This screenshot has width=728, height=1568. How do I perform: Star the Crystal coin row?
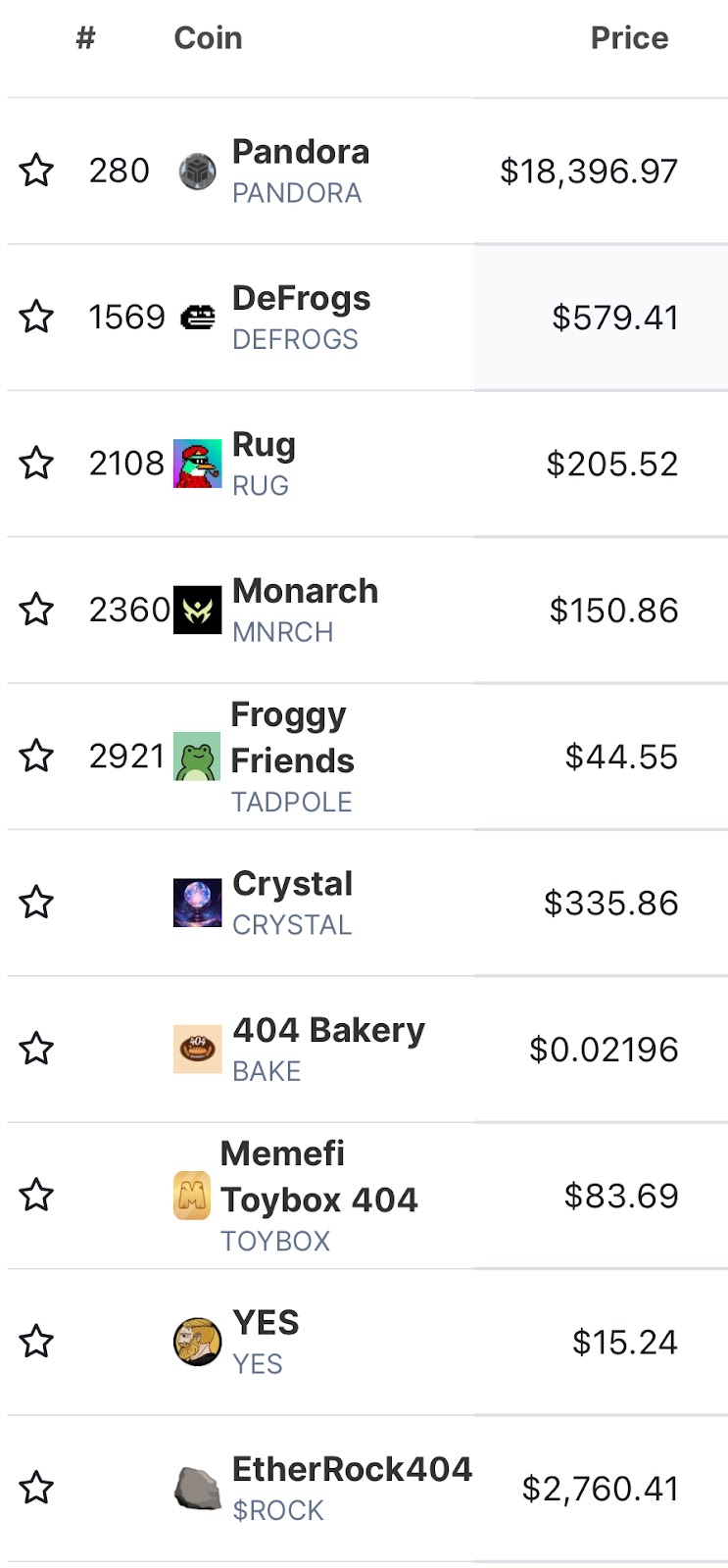[x=36, y=903]
